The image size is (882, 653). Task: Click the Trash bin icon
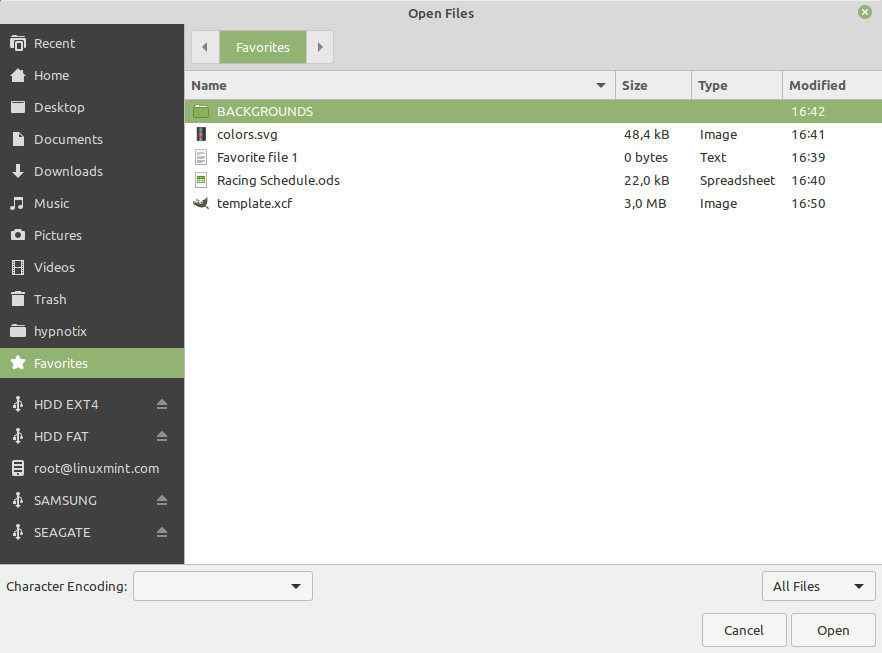pyautogui.click(x=18, y=299)
